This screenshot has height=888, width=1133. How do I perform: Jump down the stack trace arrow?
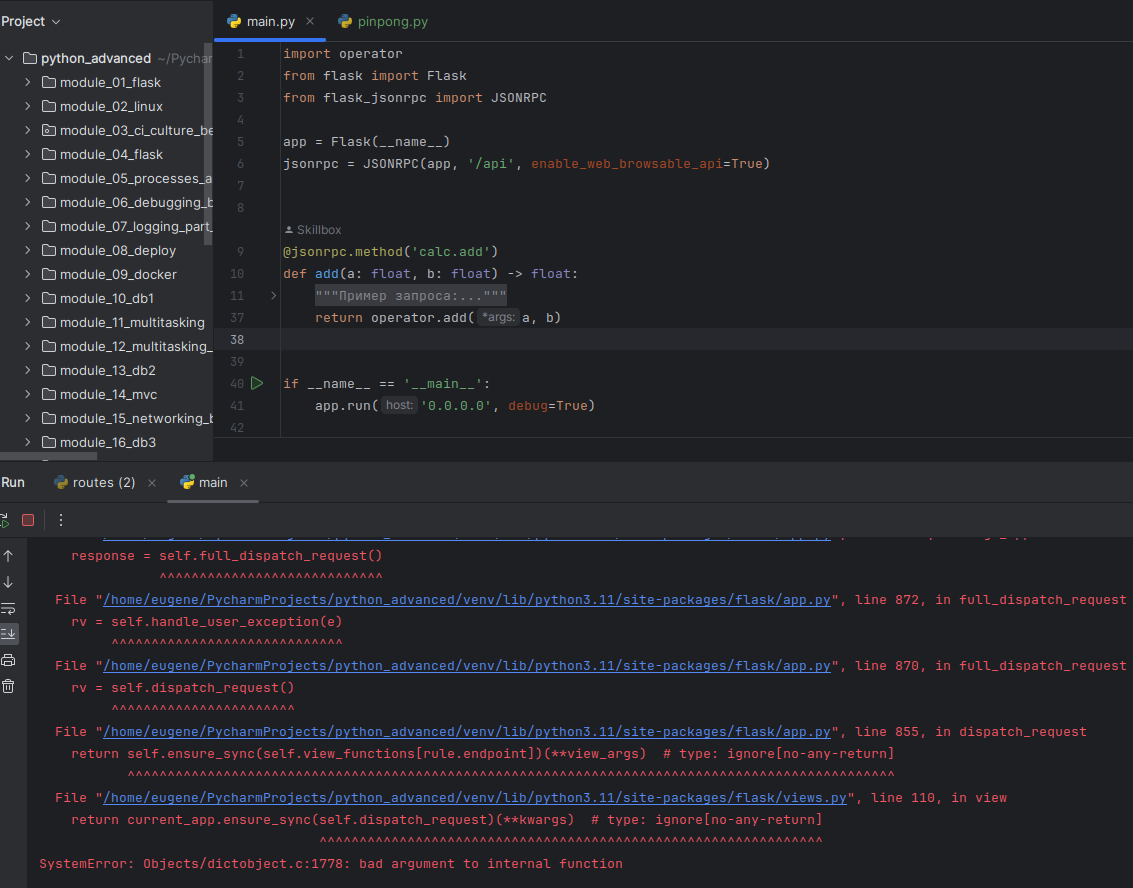8,582
